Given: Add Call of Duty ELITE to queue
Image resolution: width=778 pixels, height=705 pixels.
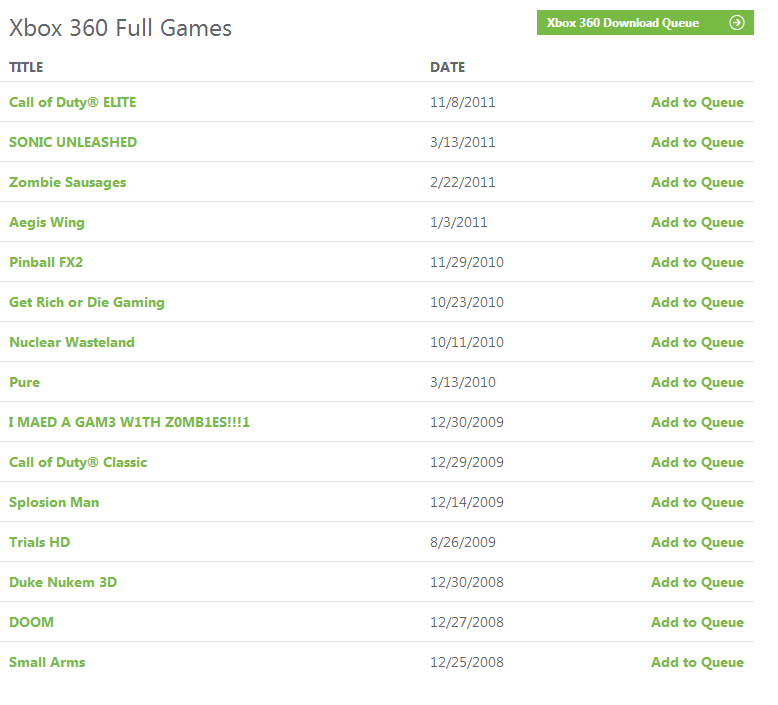Looking at the screenshot, I should click(x=697, y=102).
